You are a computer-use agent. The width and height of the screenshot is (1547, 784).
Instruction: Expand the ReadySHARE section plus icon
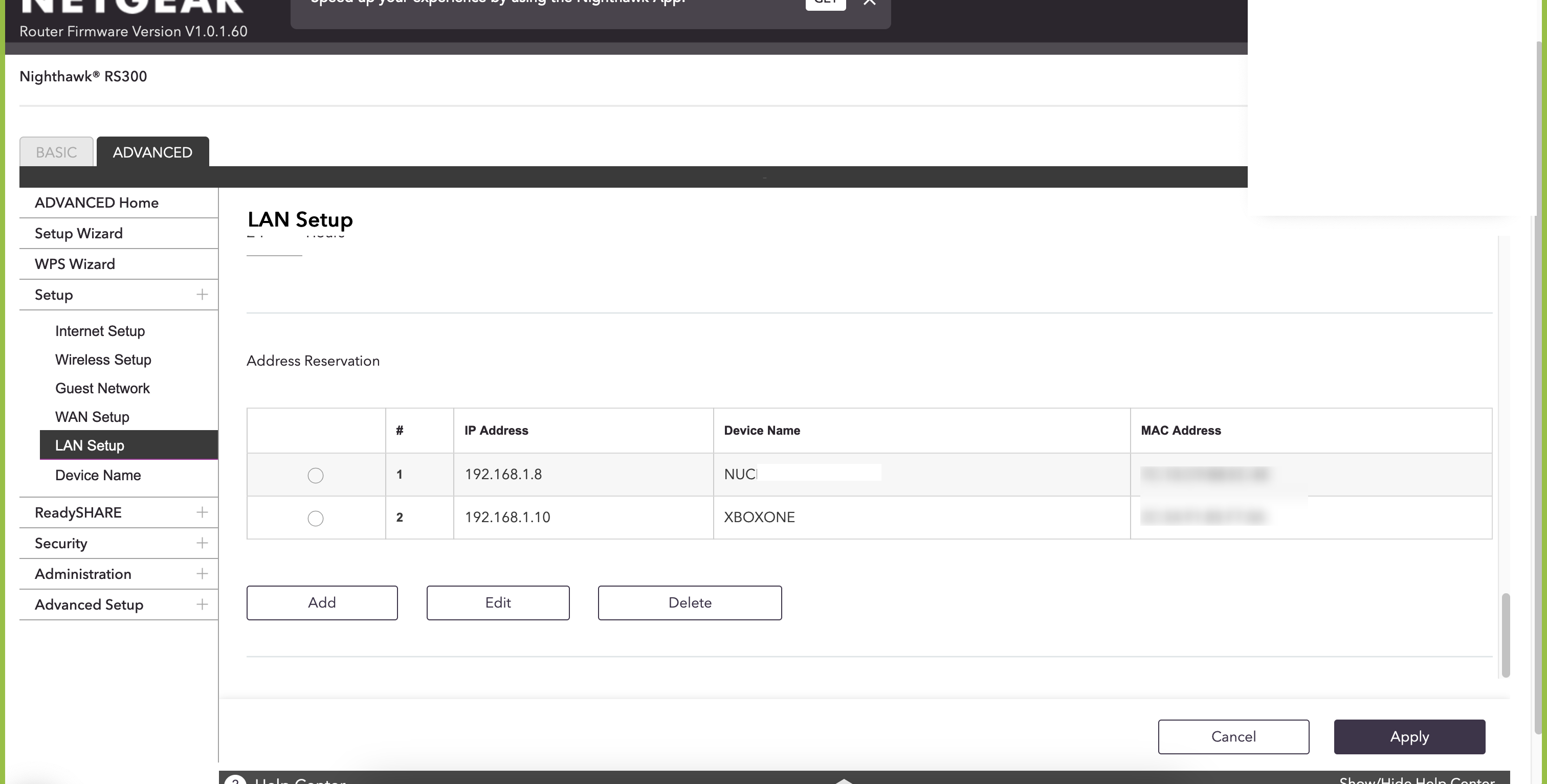pos(202,512)
